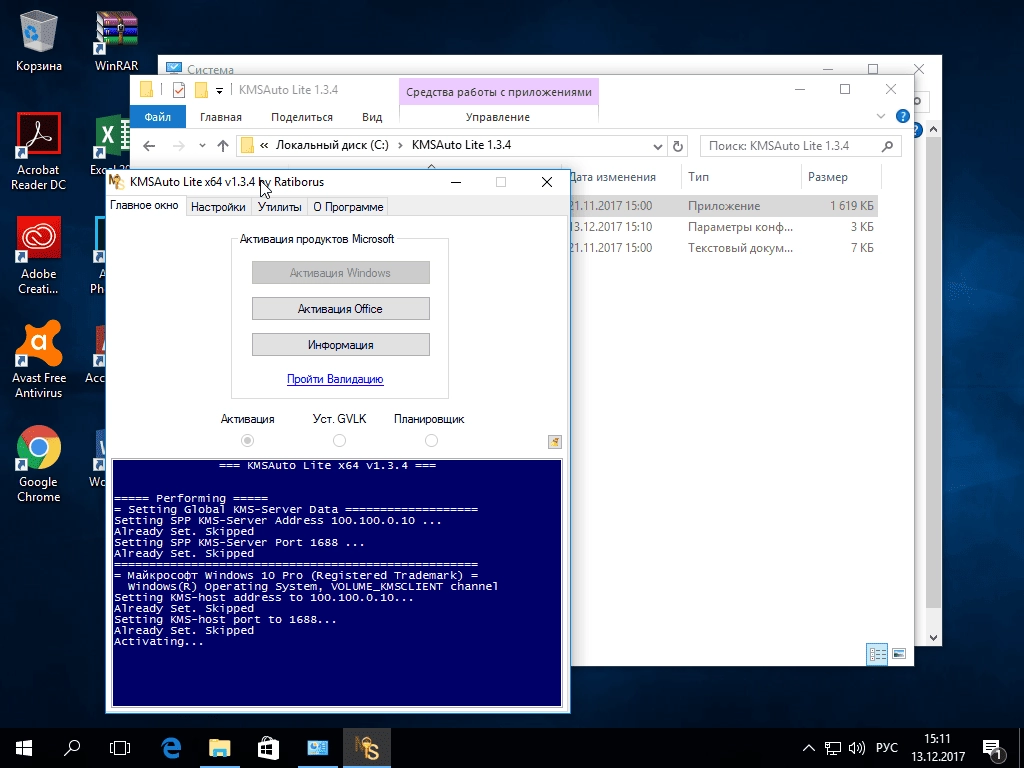Screen dimensions: 1024x768
Task: Open Task View on the taskbar
Action: click(120, 748)
